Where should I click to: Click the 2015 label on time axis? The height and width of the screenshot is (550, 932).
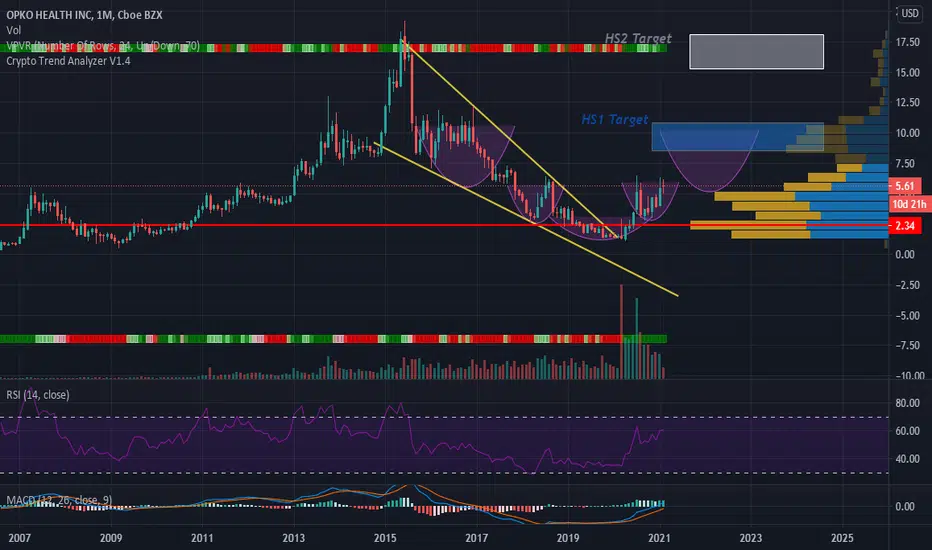(x=385, y=538)
